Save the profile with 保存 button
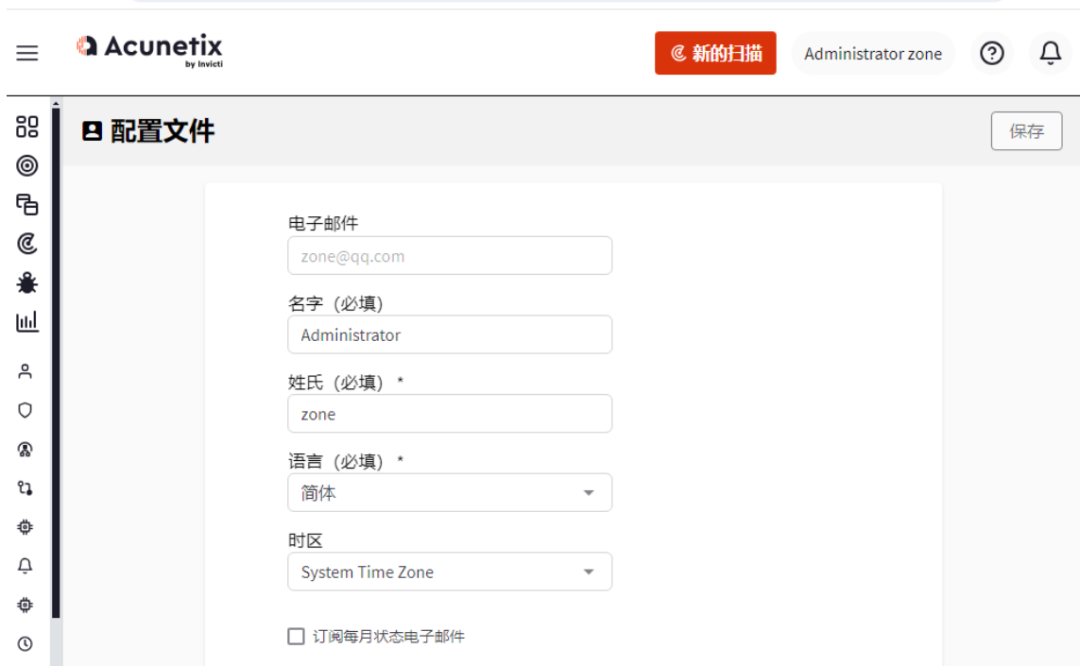This screenshot has height=666, width=1080. (x=1026, y=131)
